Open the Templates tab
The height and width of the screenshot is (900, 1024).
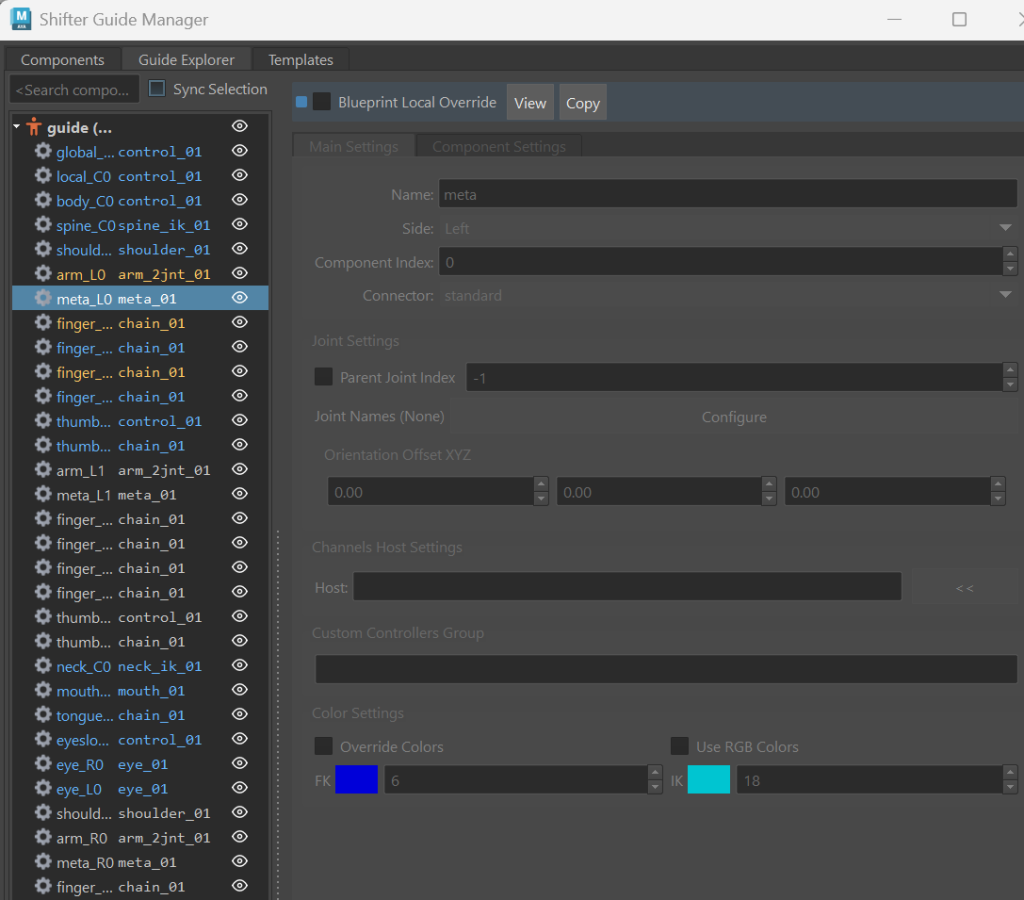pos(300,60)
